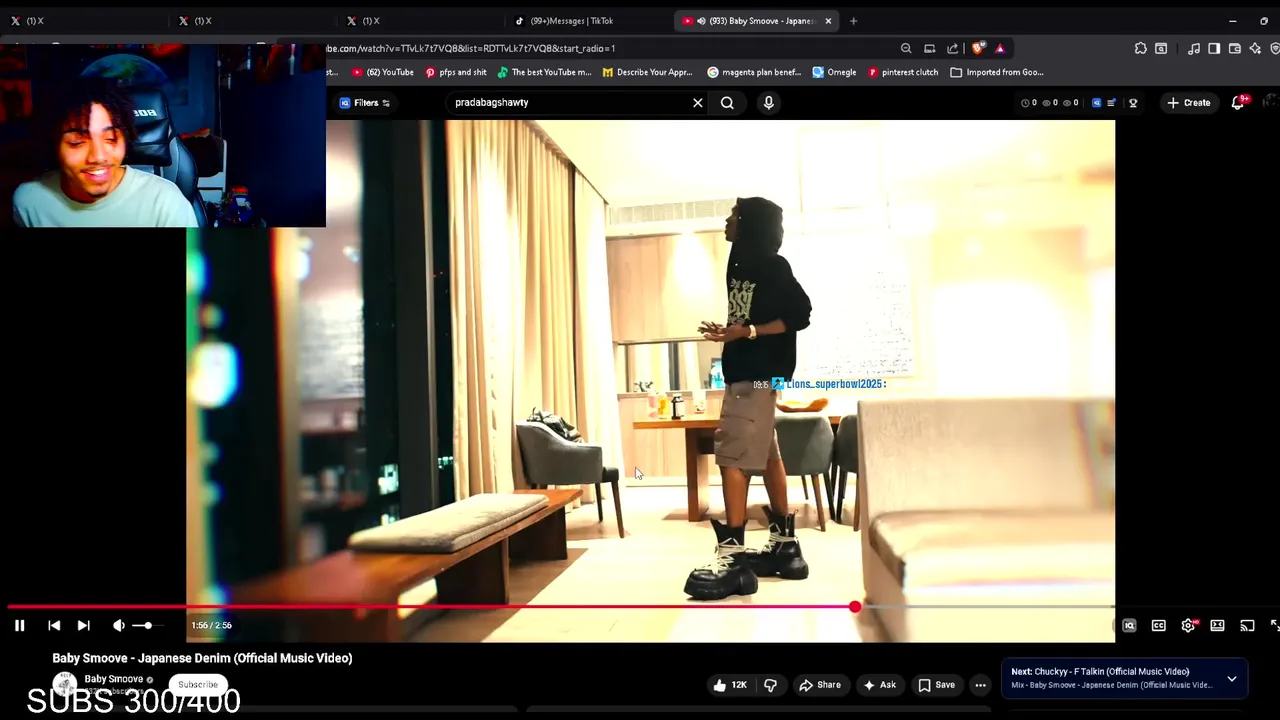1280x720 pixels.
Task: Open YouTube notifications bell
Action: coord(1238,102)
